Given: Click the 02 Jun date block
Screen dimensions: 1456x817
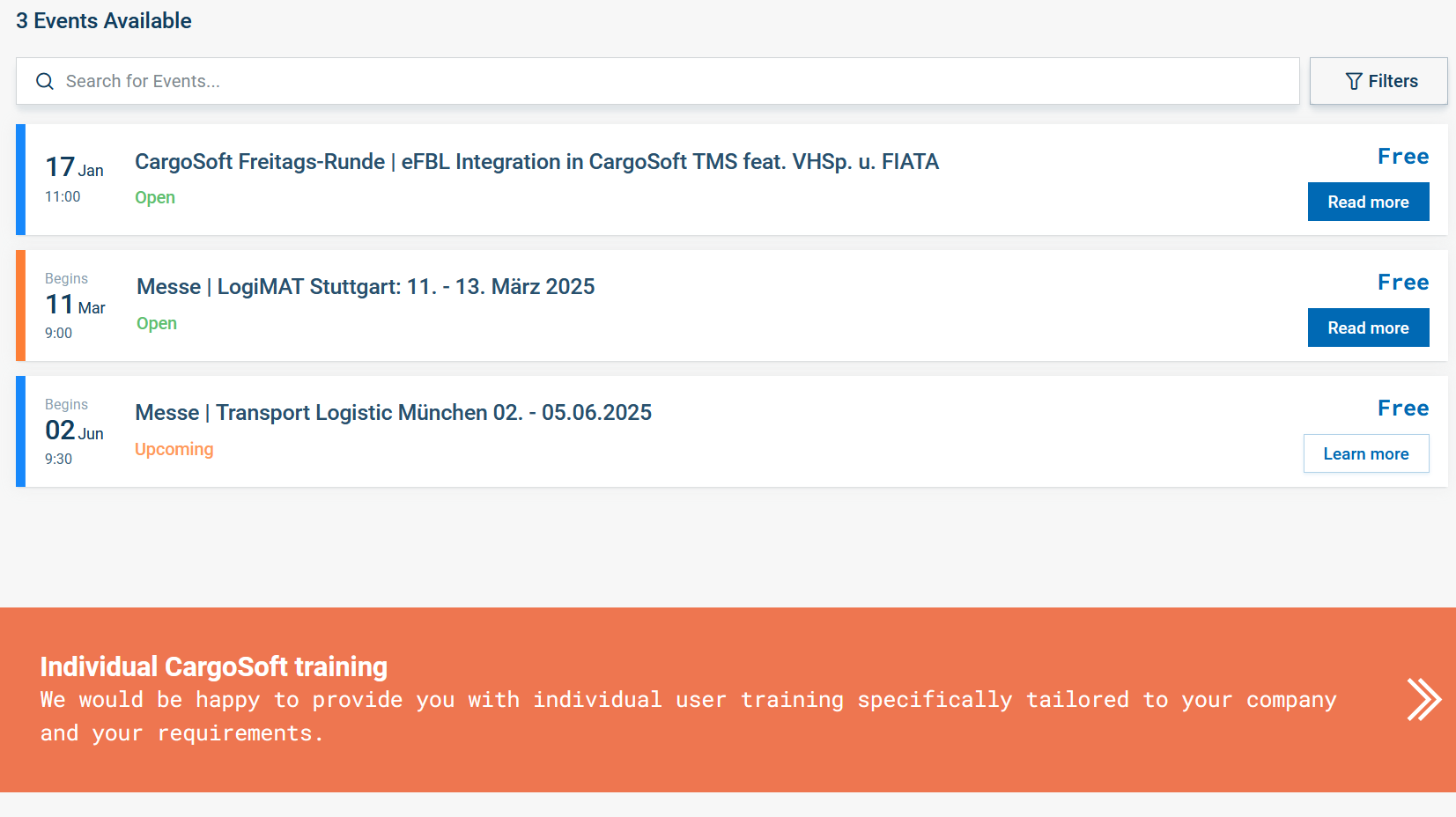Looking at the screenshot, I should click(x=74, y=431).
